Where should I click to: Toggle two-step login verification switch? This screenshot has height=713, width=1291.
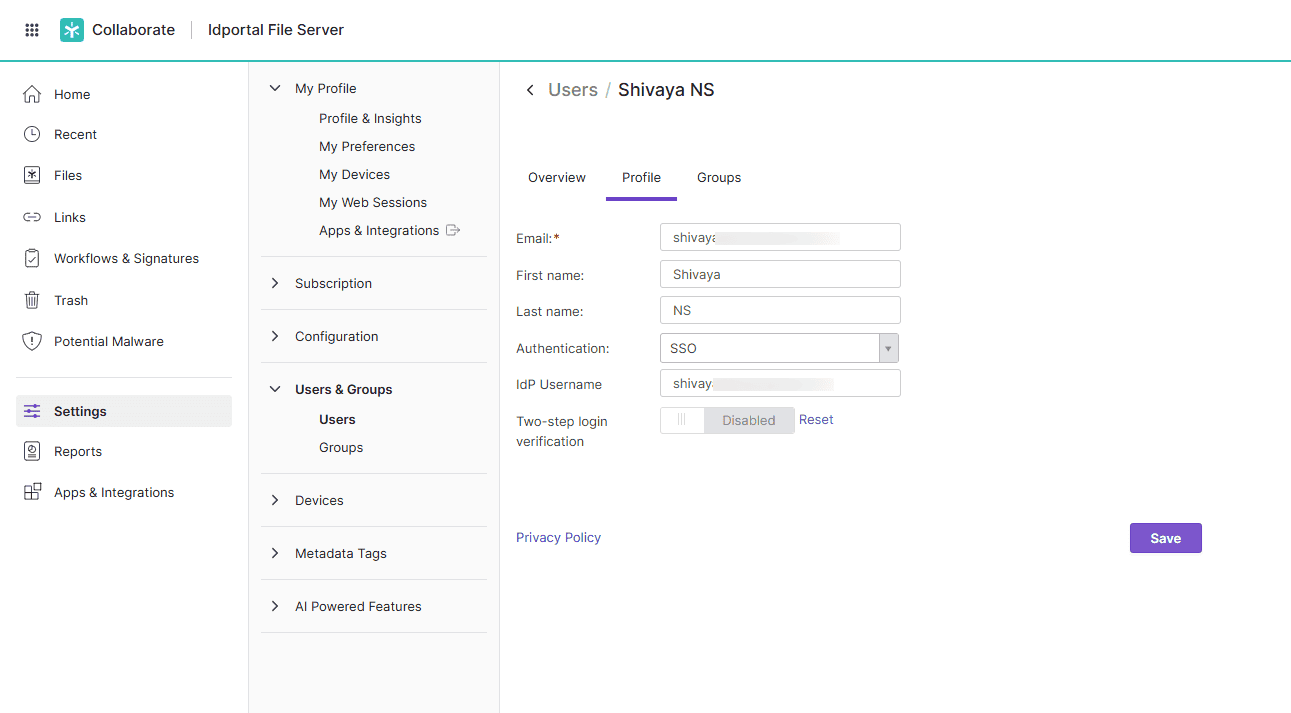(x=727, y=420)
